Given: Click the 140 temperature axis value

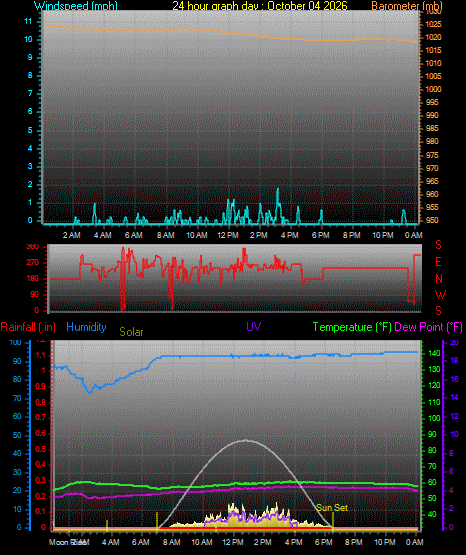Looking at the screenshot, I should click(434, 353).
